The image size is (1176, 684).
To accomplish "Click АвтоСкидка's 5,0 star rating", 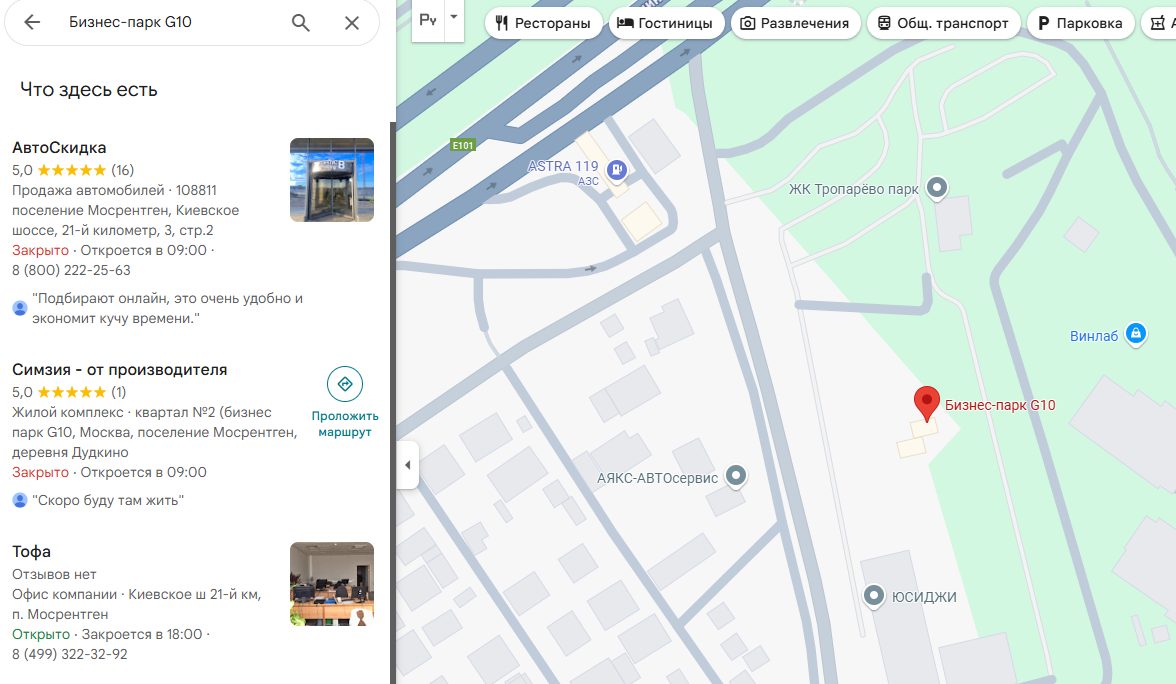I will tap(73, 170).
